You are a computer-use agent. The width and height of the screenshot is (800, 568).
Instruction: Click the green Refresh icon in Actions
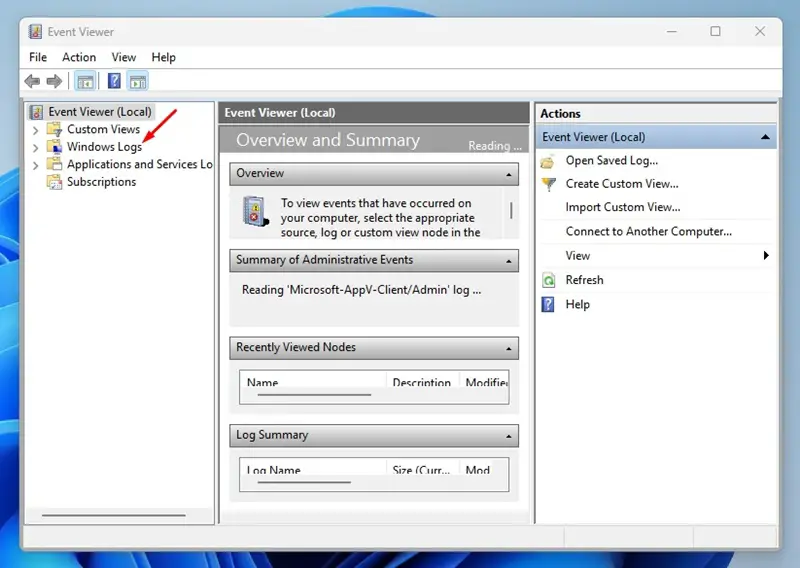[548, 280]
